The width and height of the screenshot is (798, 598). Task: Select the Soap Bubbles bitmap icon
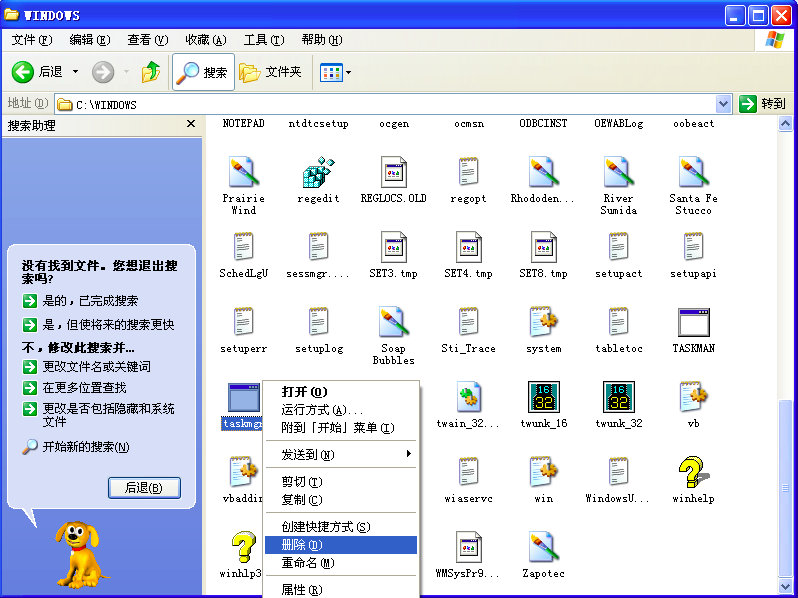(x=393, y=322)
